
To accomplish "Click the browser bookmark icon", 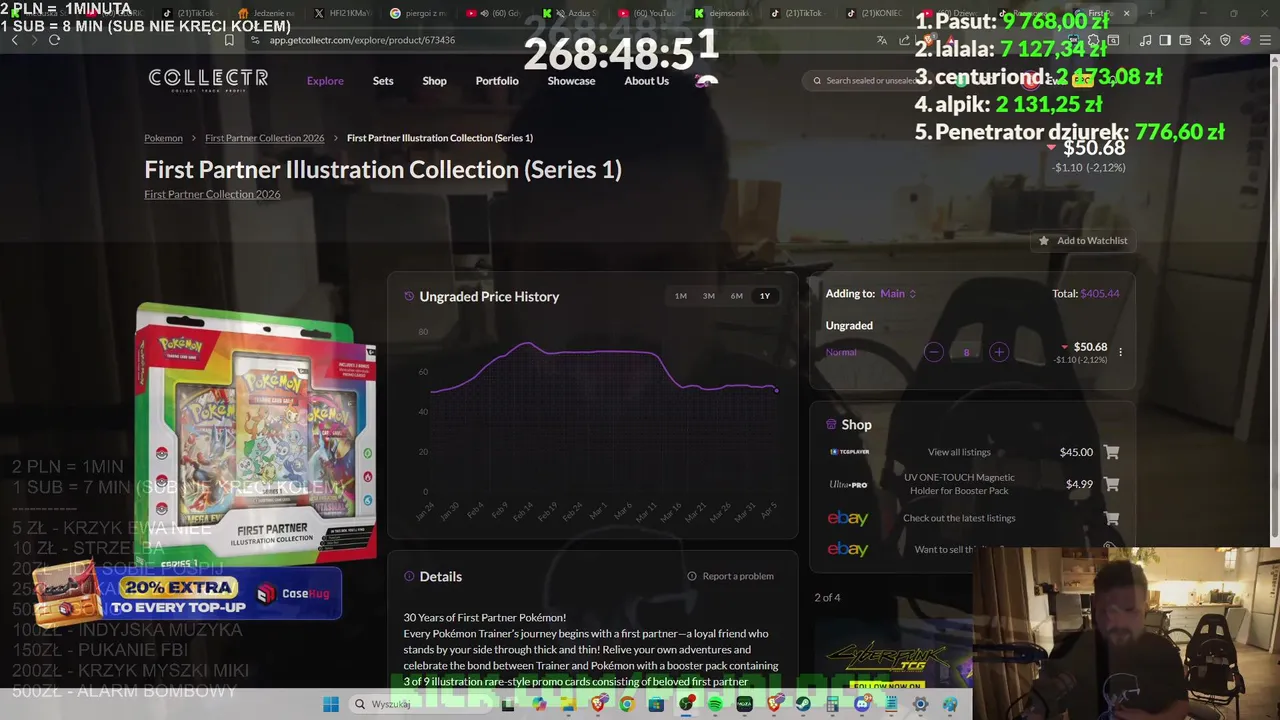I will tap(229, 40).
